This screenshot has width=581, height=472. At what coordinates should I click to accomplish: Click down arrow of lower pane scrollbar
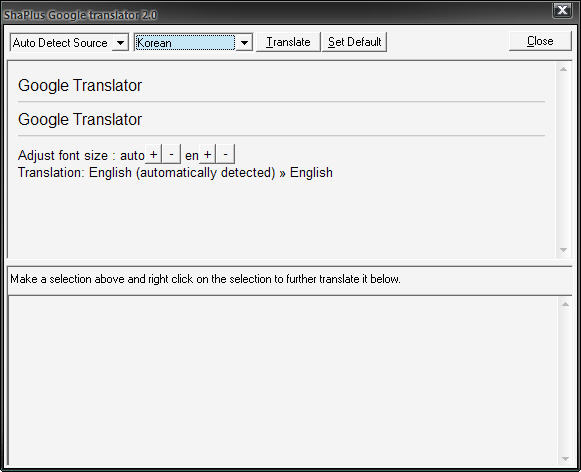click(565, 459)
